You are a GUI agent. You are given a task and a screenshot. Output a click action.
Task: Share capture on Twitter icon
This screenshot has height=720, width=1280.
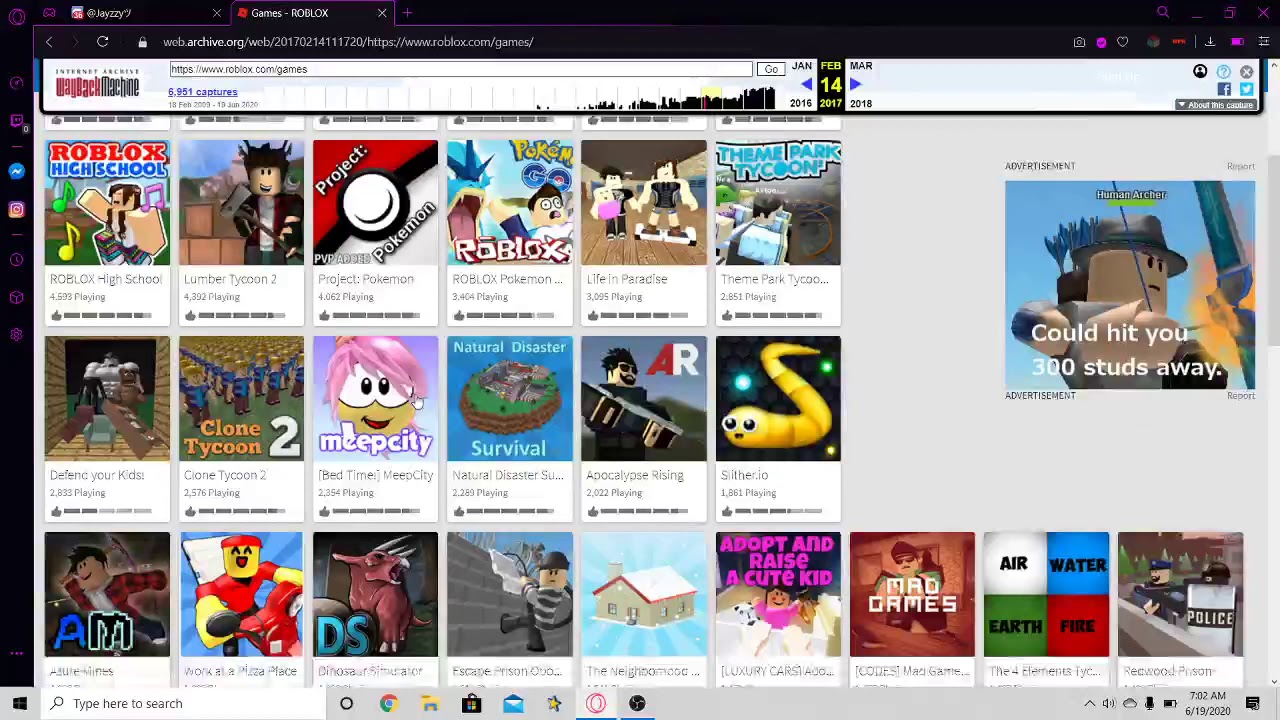(x=1247, y=90)
